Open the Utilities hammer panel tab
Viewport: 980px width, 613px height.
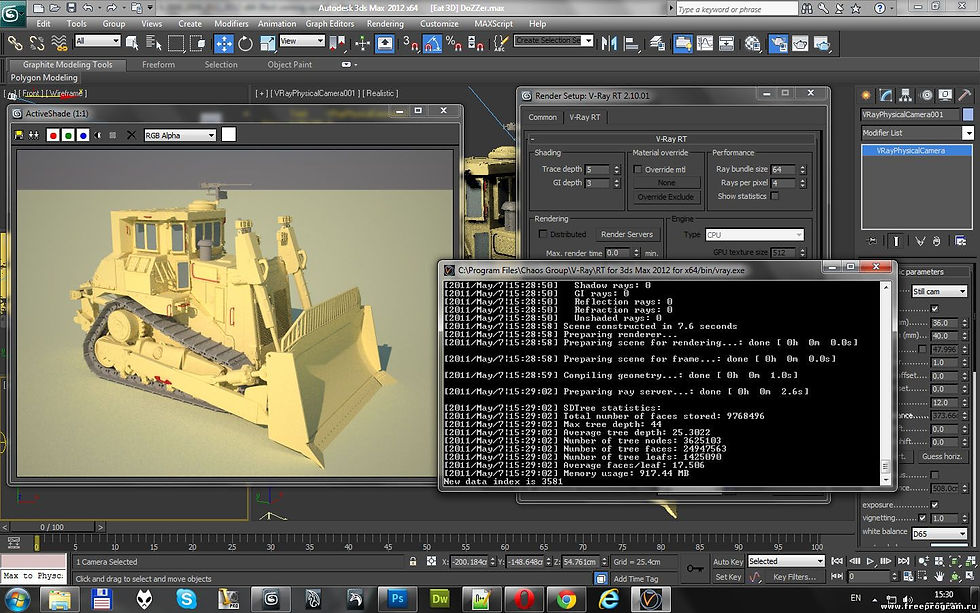tap(965, 95)
